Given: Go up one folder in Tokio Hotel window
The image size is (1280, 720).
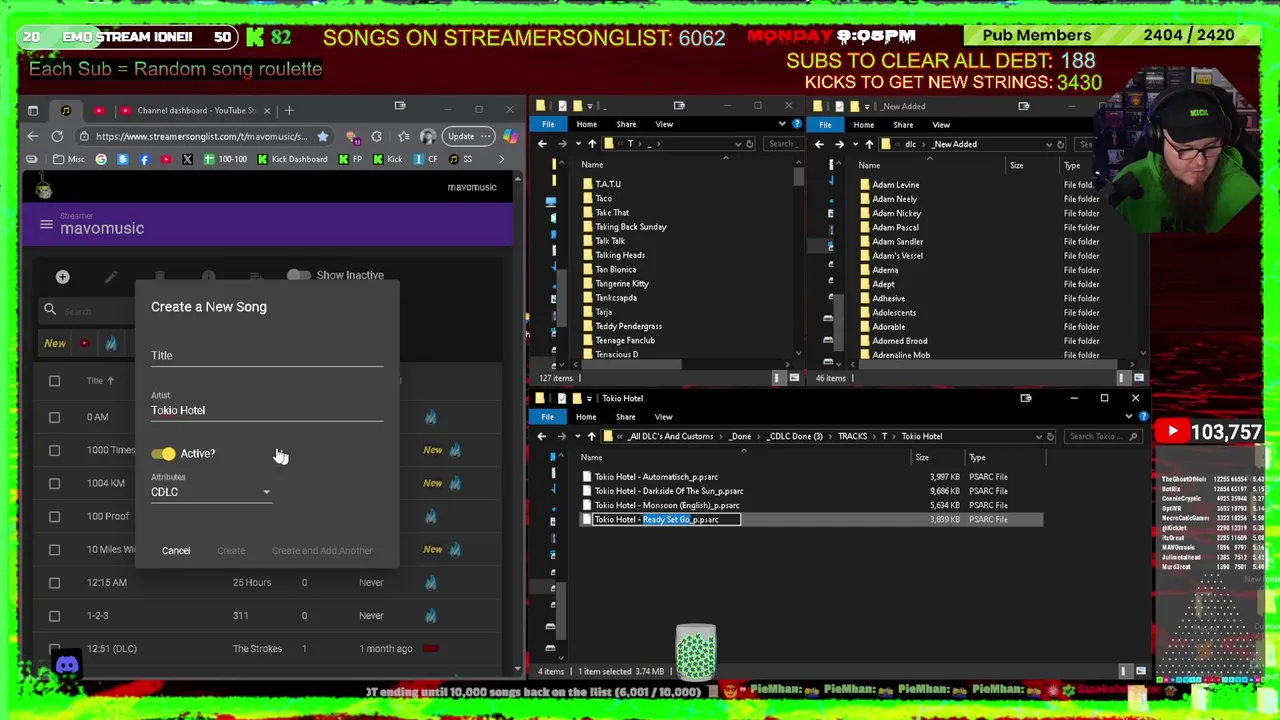Looking at the screenshot, I should (x=591, y=436).
